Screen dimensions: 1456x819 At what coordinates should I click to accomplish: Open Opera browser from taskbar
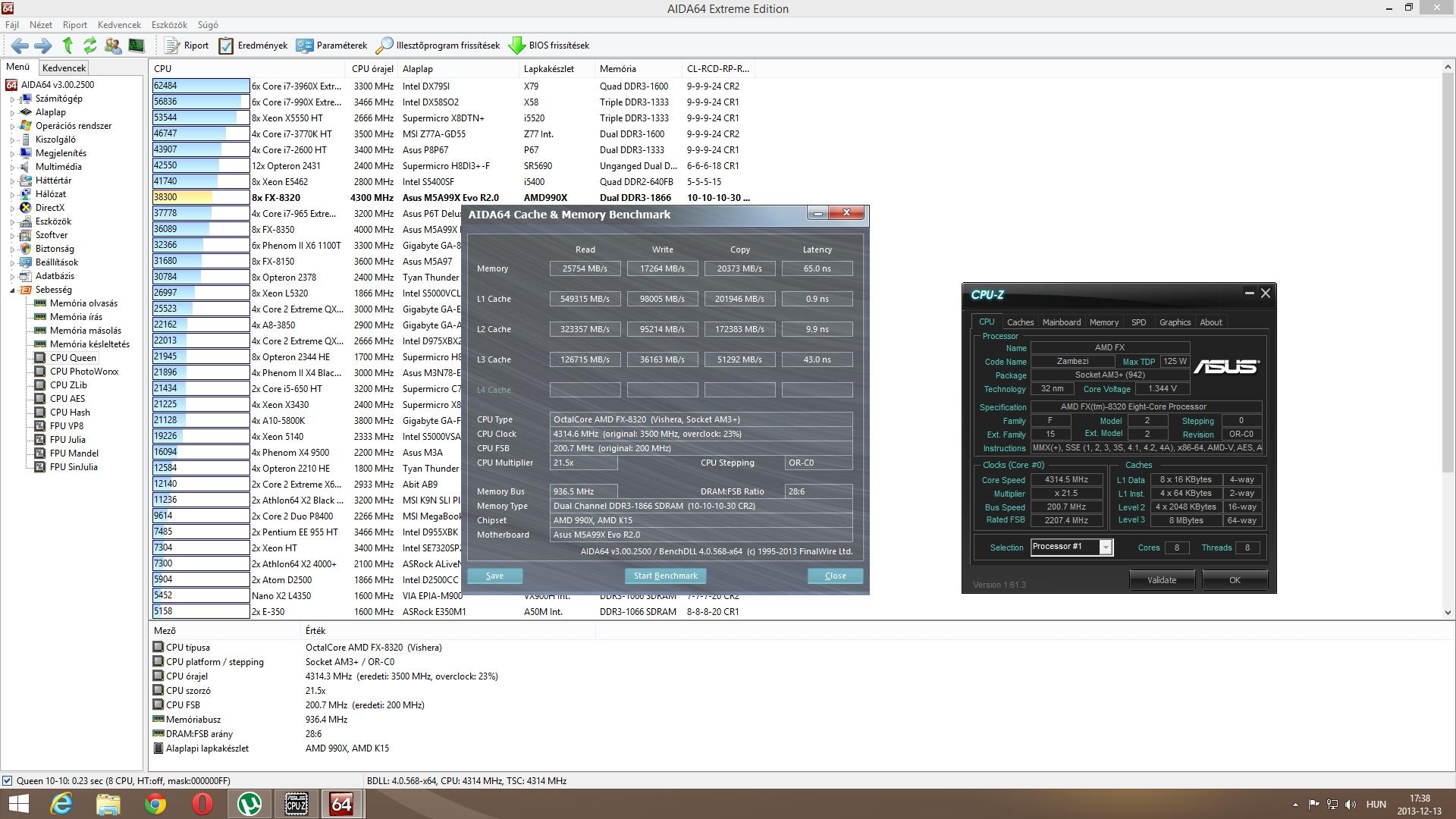pyautogui.click(x=202, y=804)
